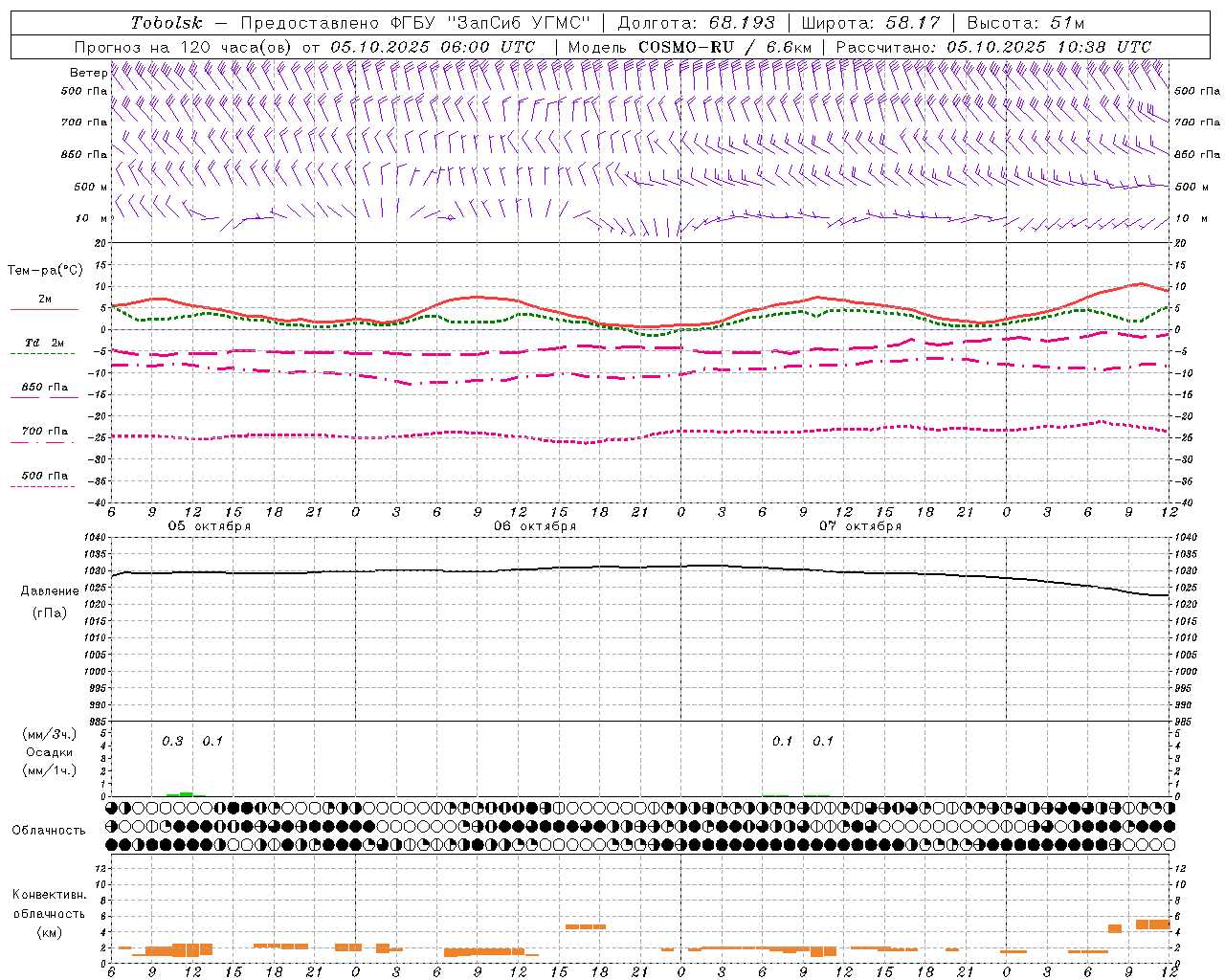Viewport: 1225px width, 980px height.
Task: Click the 07 октября date label
Action: click(x=860, y=526)
